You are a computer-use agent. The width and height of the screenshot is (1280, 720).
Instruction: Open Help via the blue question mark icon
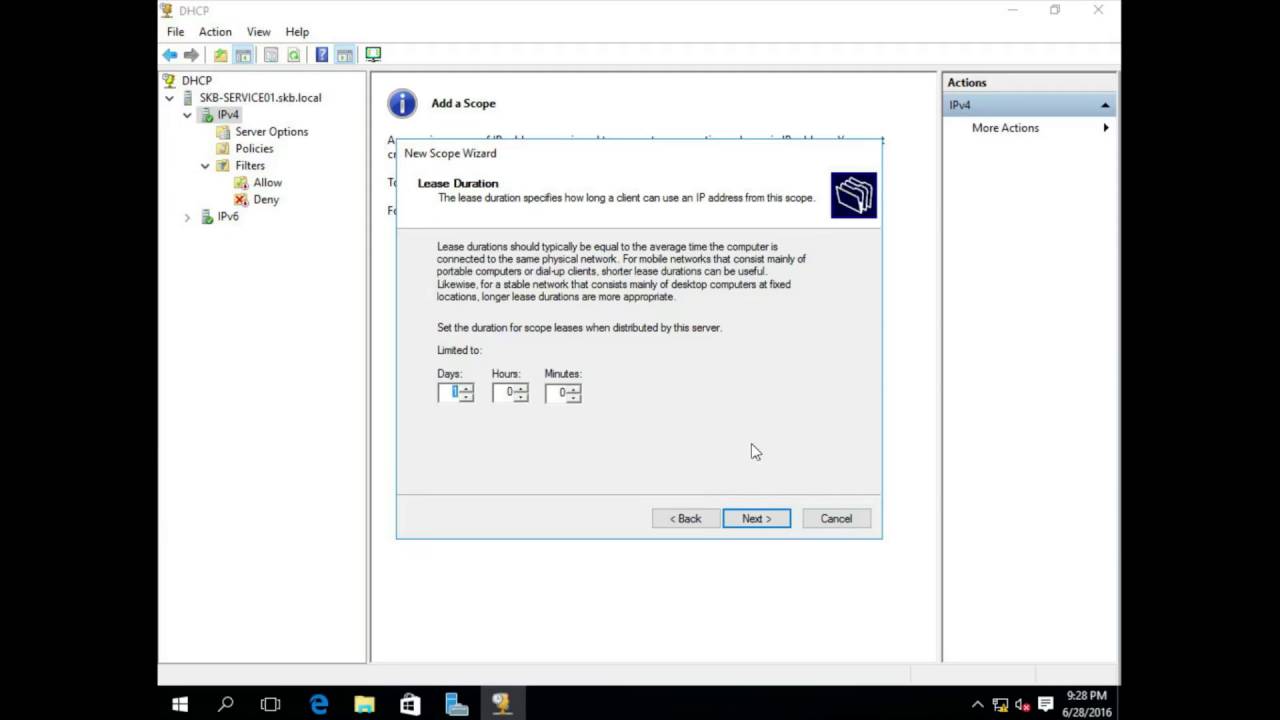tap(322, 55)
